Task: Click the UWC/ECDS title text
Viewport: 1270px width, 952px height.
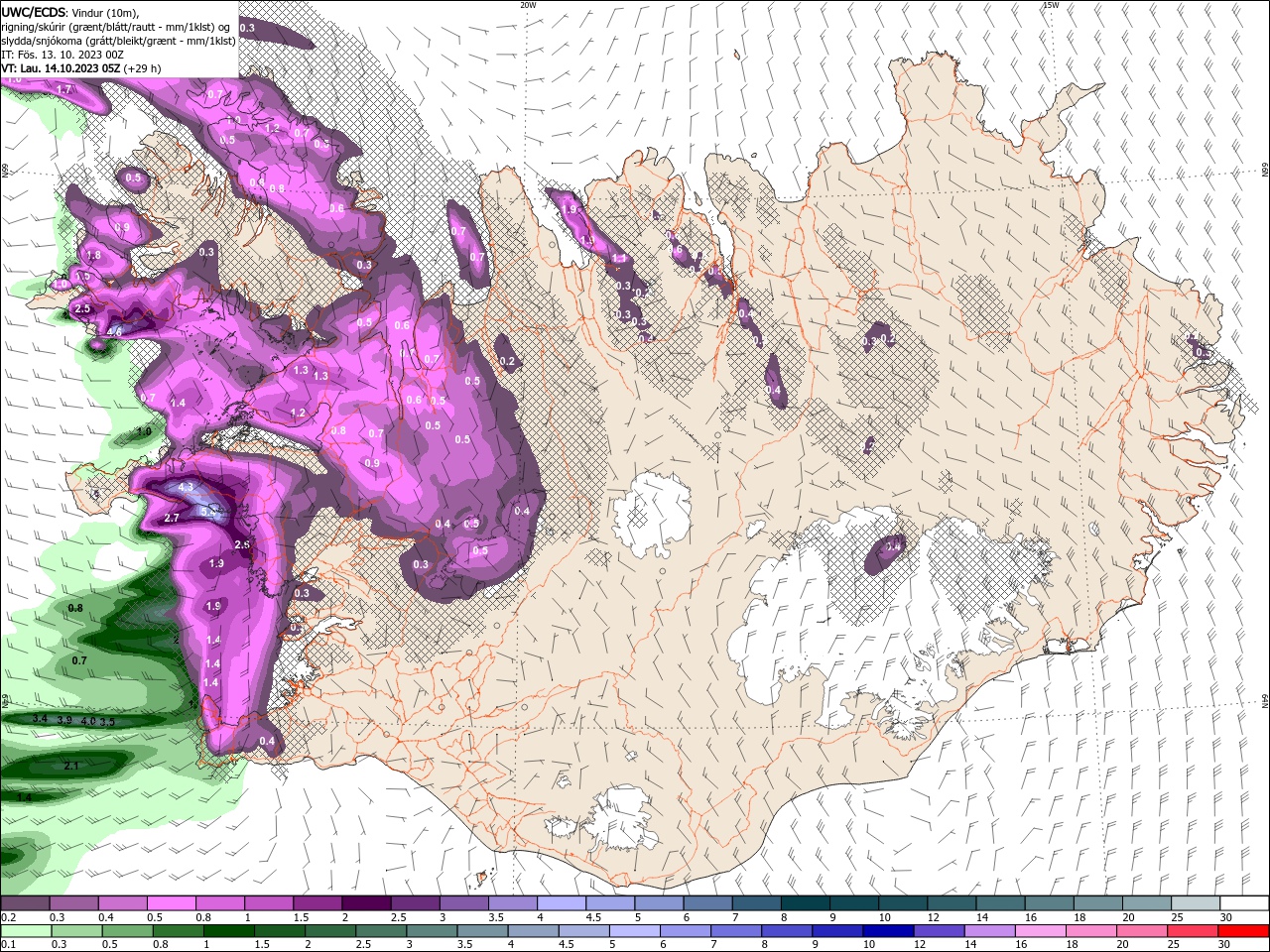Action: [34, 12]
